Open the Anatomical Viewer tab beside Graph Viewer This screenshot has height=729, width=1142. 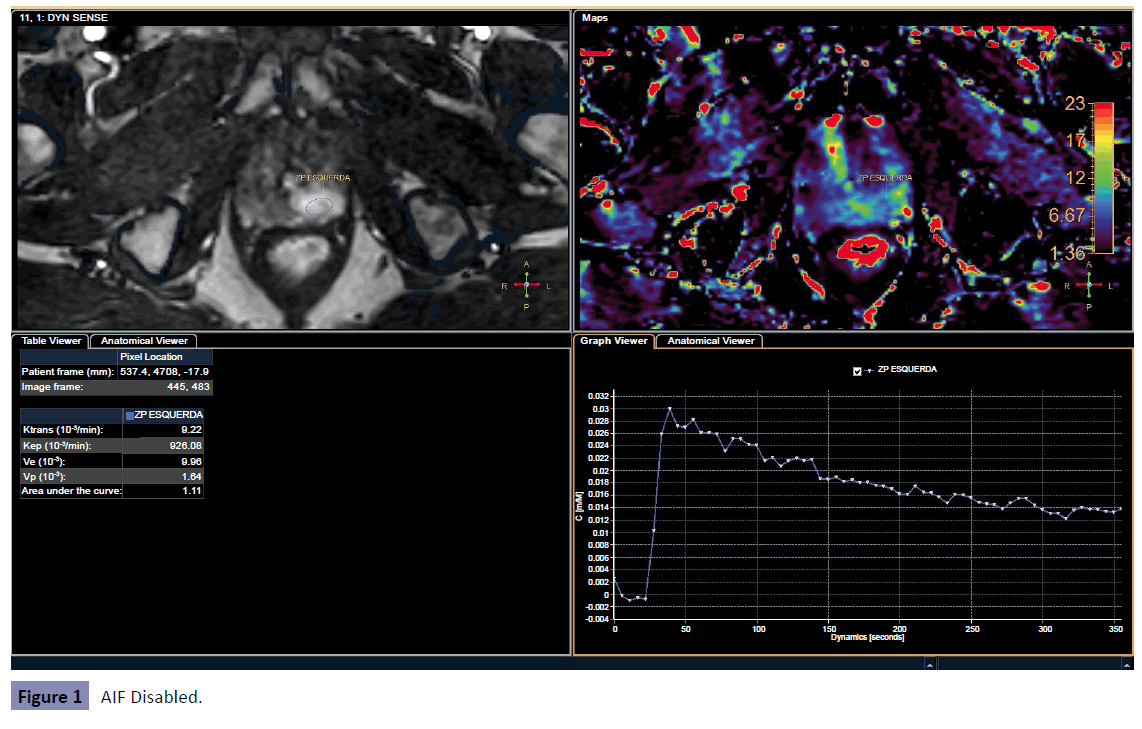click(x=710, y=341)
